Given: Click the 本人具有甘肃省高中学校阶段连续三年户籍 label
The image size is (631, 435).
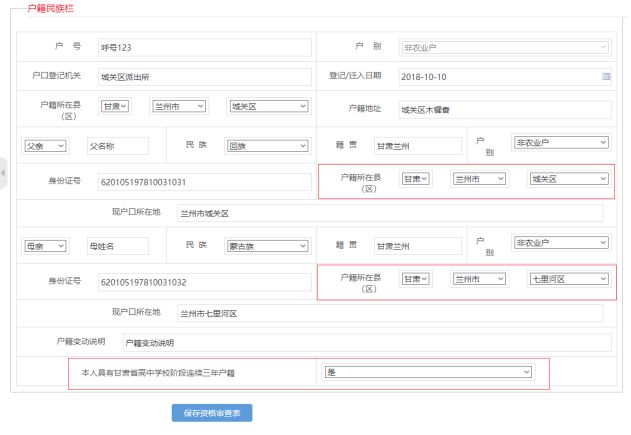Looking at the screenshot, I should tap(158, 373).
